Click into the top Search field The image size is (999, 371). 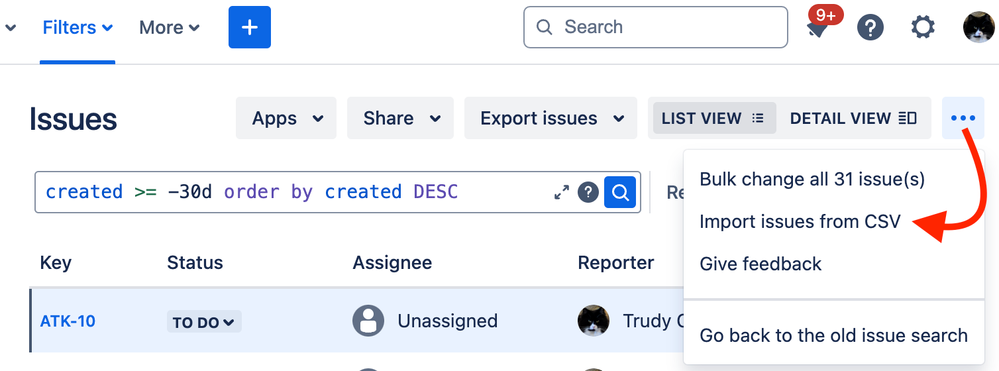(x=656, y=27)
